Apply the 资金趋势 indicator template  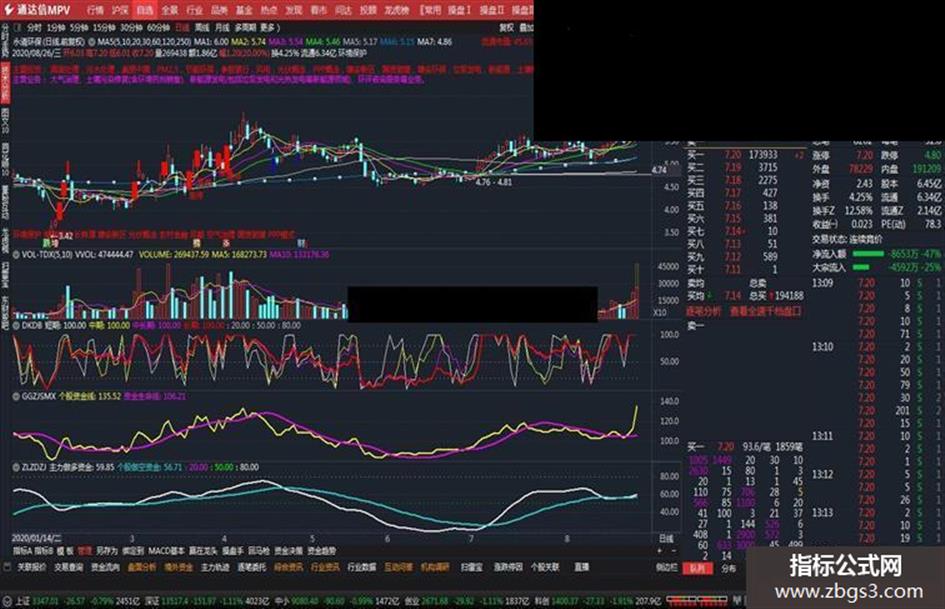[x=321, y=551]
